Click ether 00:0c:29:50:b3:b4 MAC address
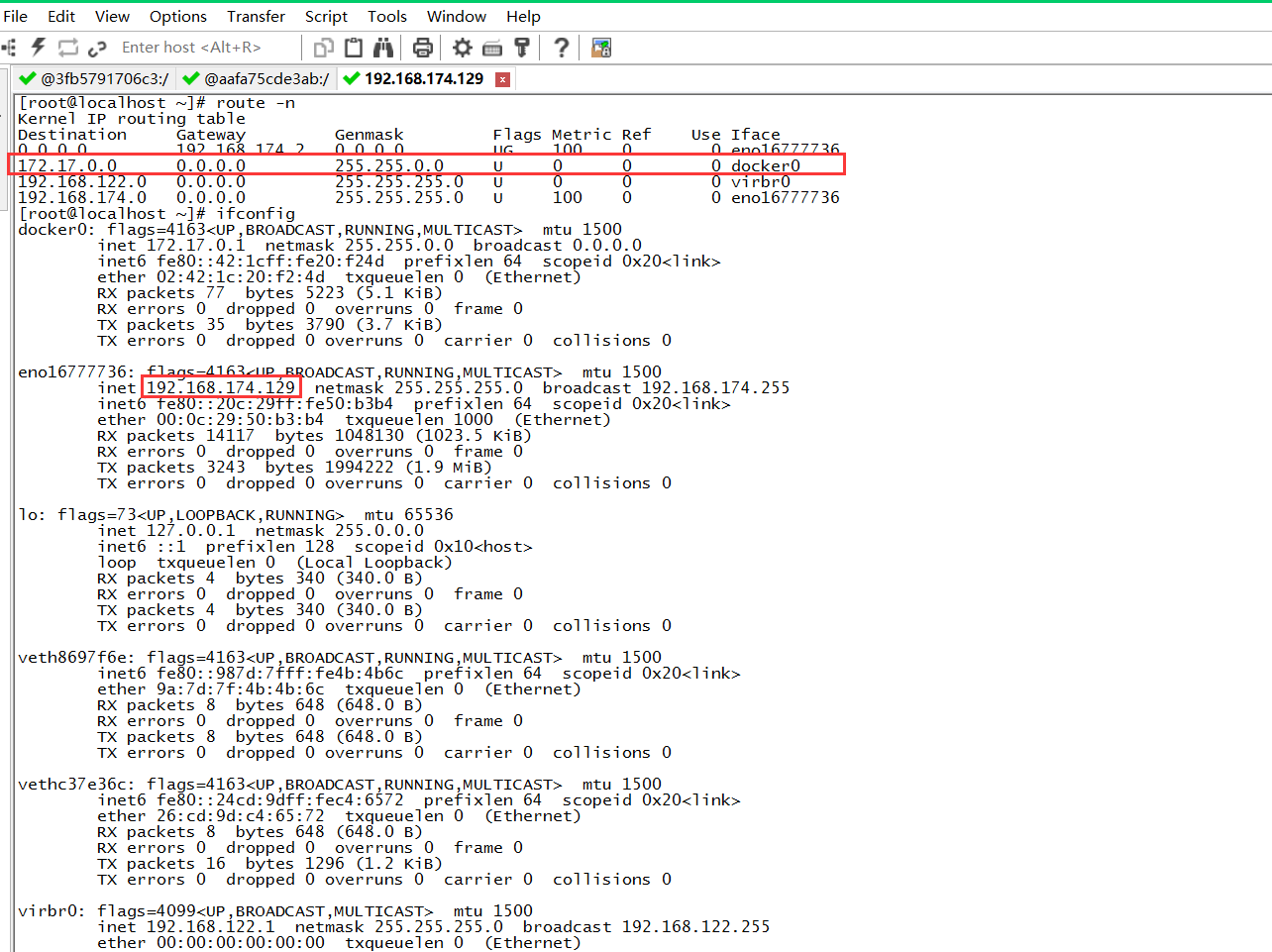Screen dimensions: 1272x952 (211, 419)
